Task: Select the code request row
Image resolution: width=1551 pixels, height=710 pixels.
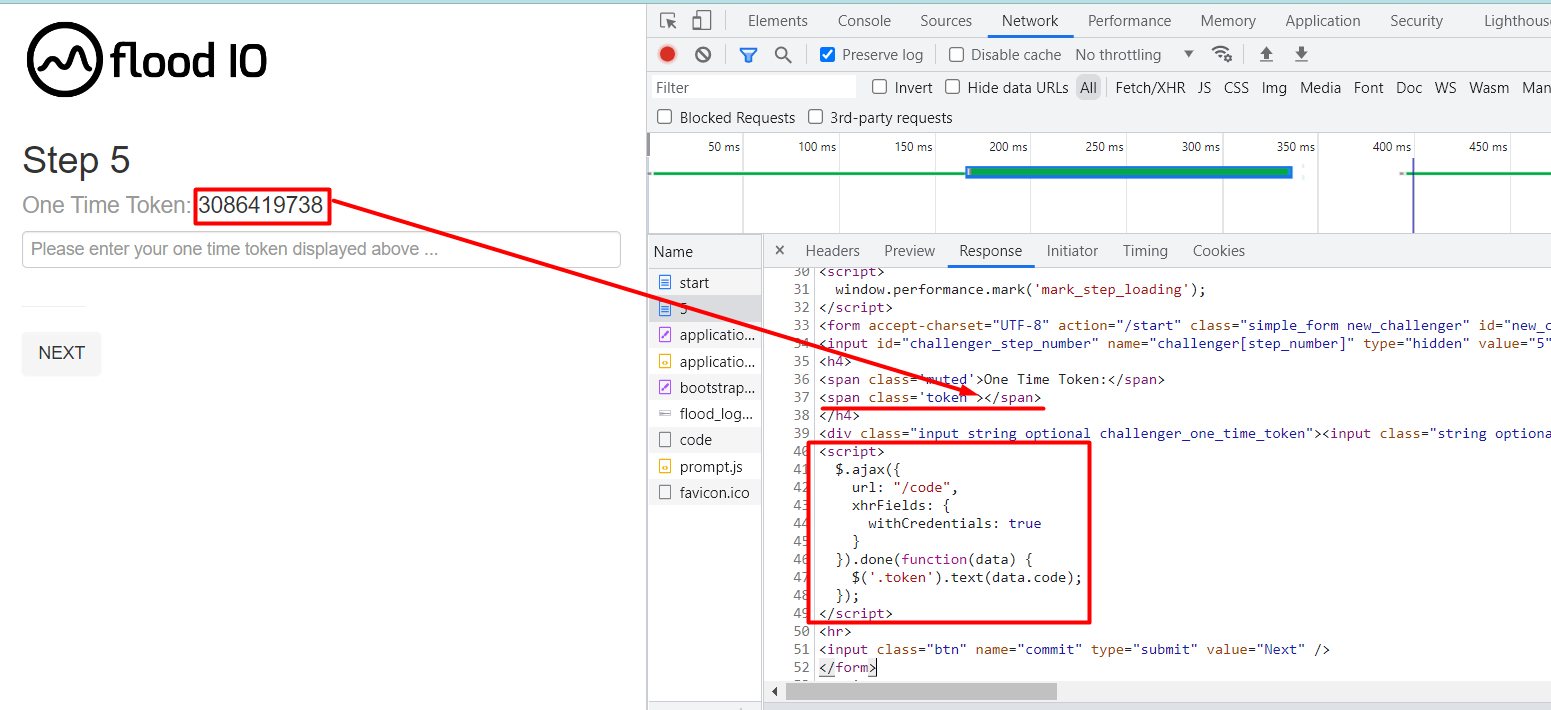Action: [x=705, y=440]
